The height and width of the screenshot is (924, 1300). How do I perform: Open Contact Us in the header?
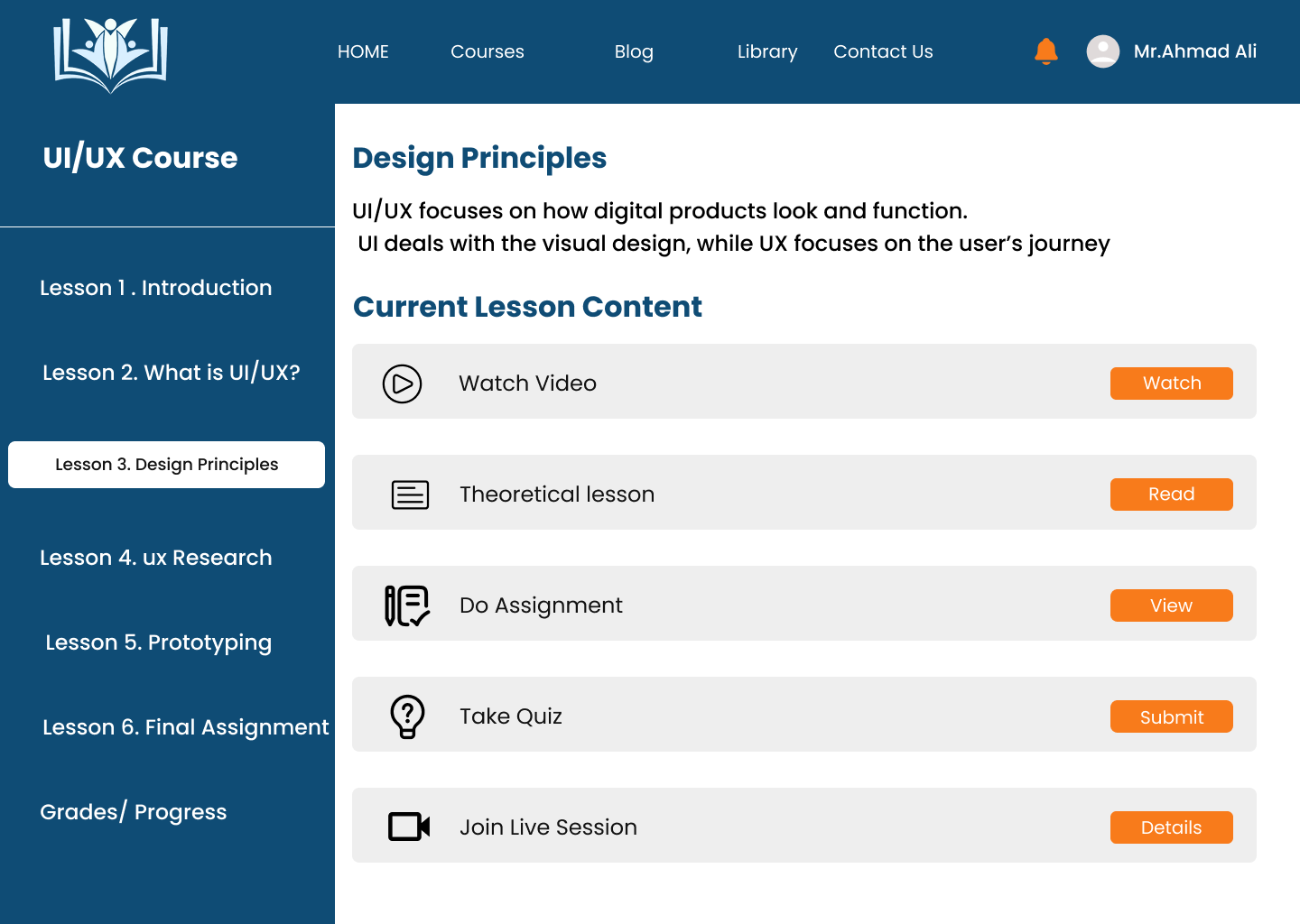pyautogui.click(x=883, y=51)
